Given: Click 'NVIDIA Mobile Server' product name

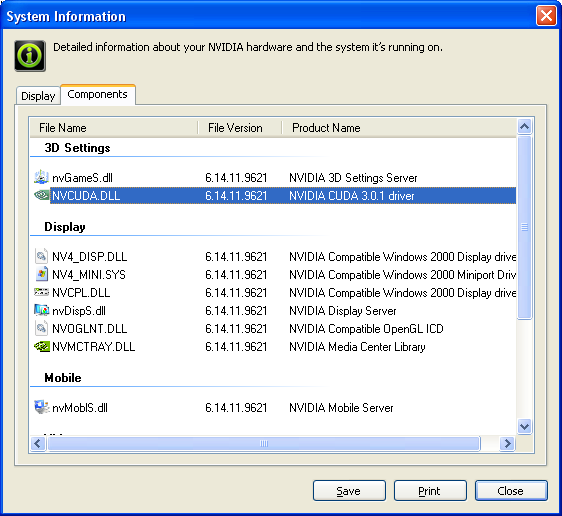Looking at the screenshot, I should click(341, 408).
